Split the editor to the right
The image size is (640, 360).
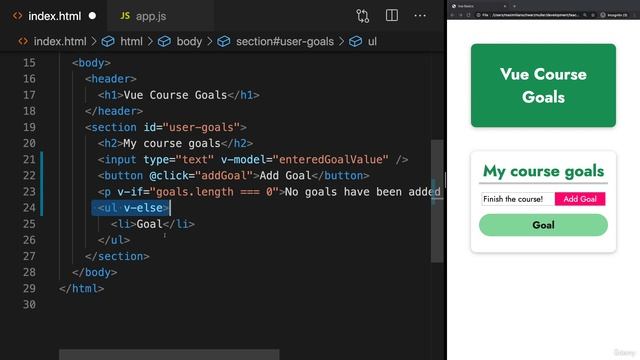(391, 16)
